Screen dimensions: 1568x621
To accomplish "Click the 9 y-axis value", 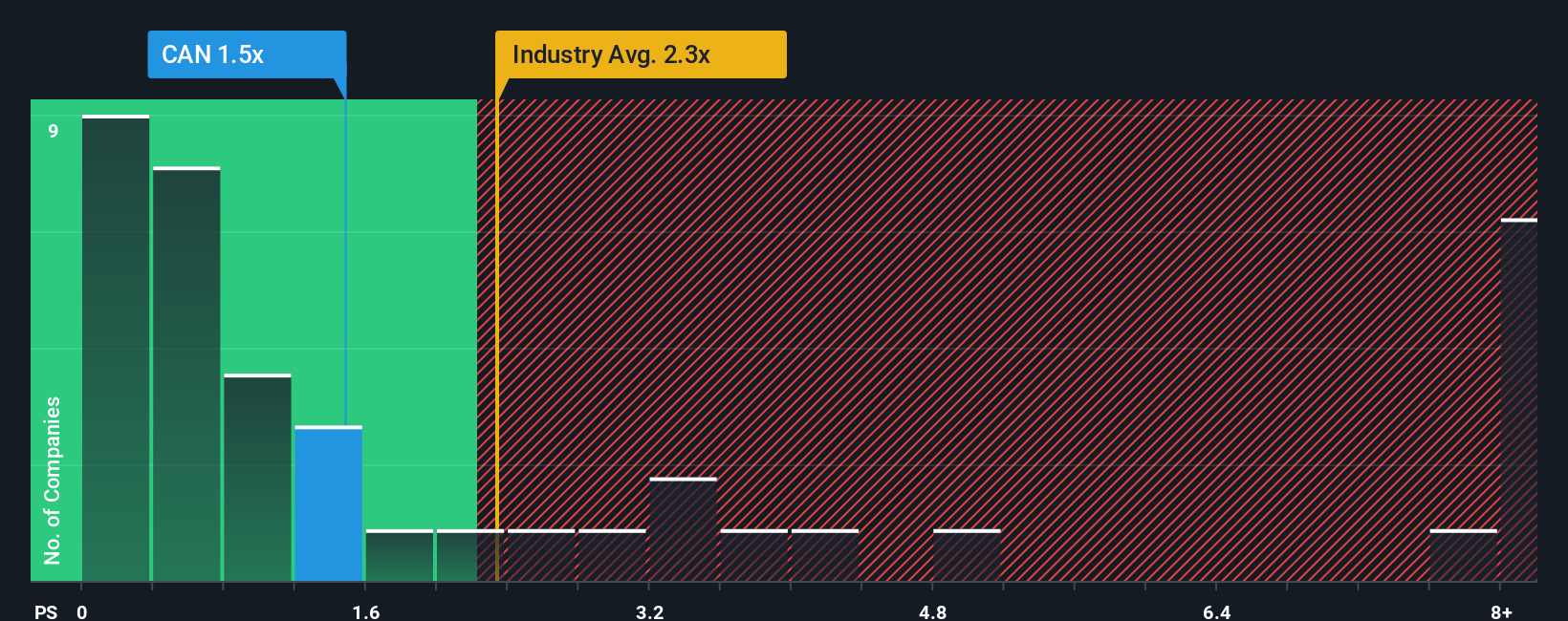I will point(54,131).
